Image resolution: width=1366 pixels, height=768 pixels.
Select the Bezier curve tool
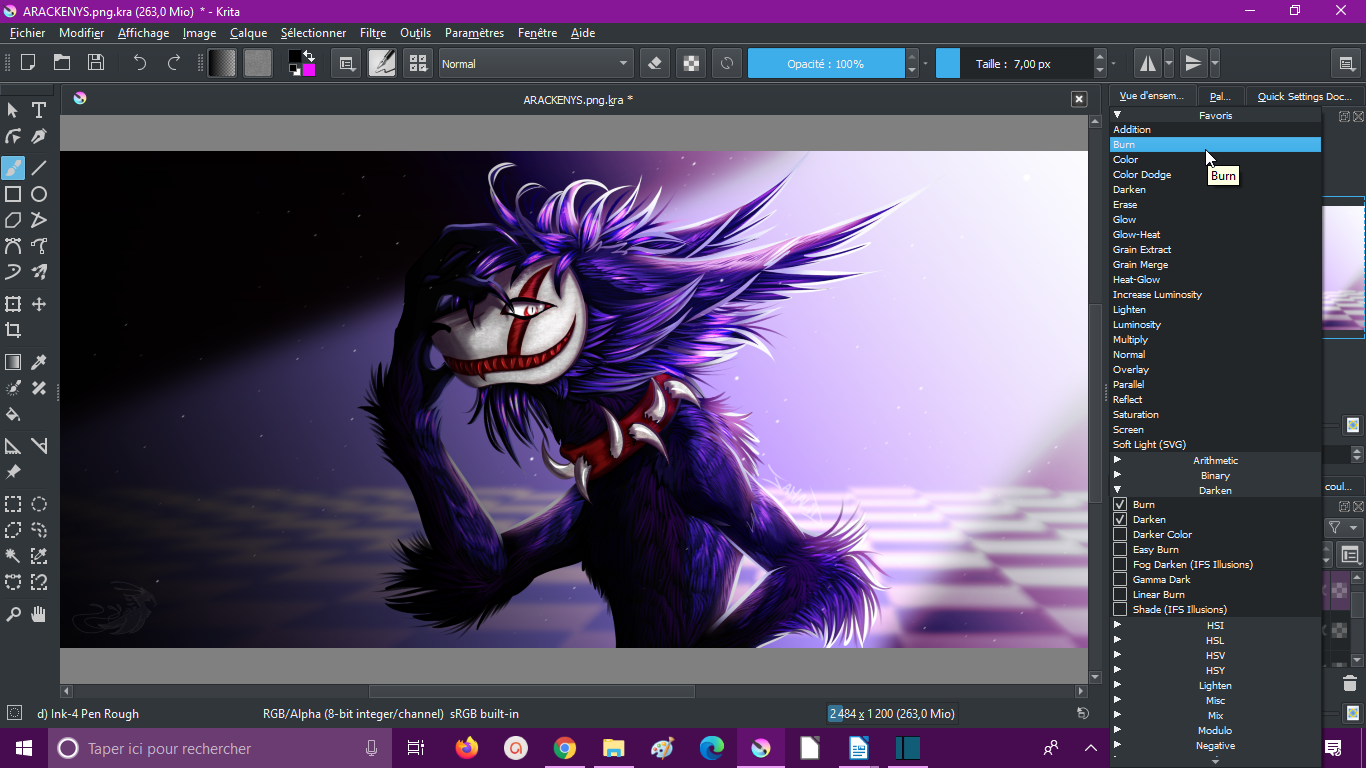13,246
